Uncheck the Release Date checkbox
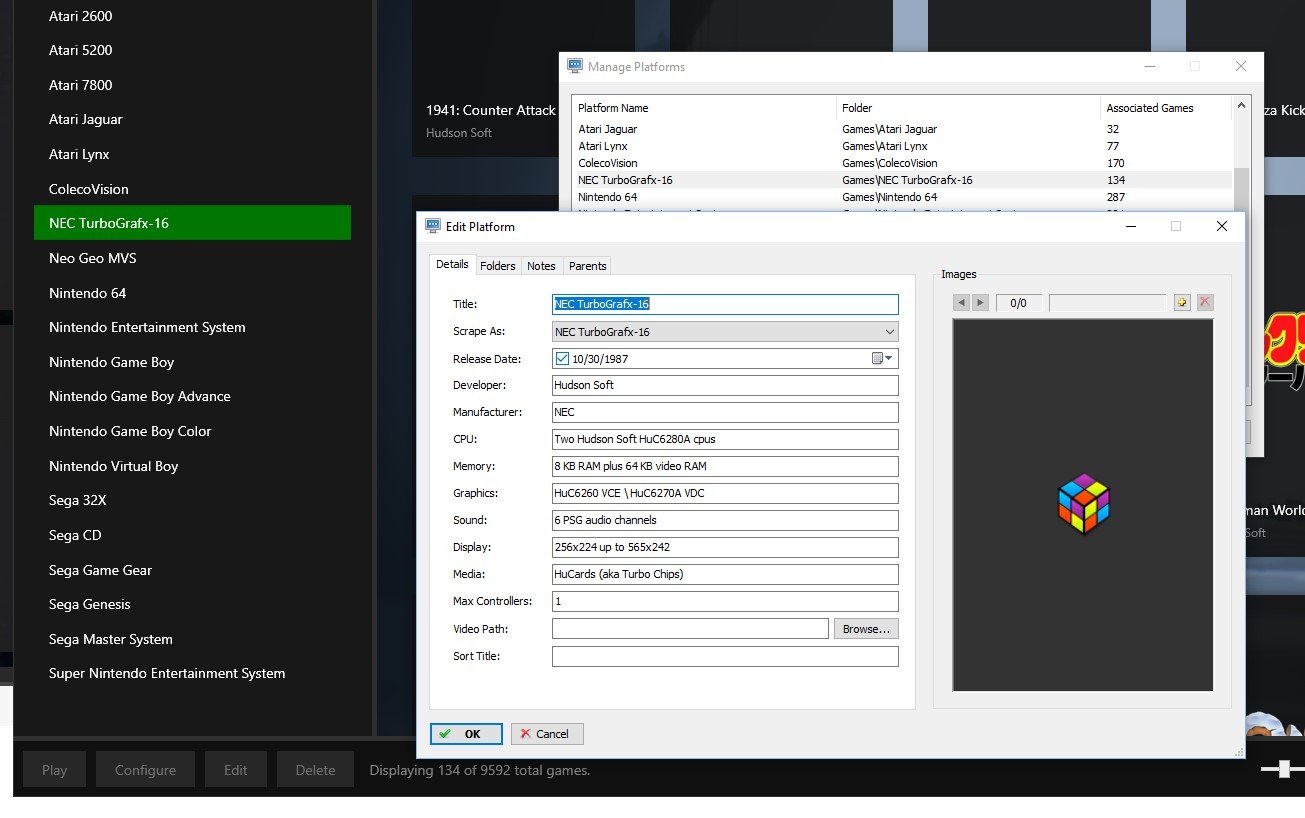 (x=562, y=358)
